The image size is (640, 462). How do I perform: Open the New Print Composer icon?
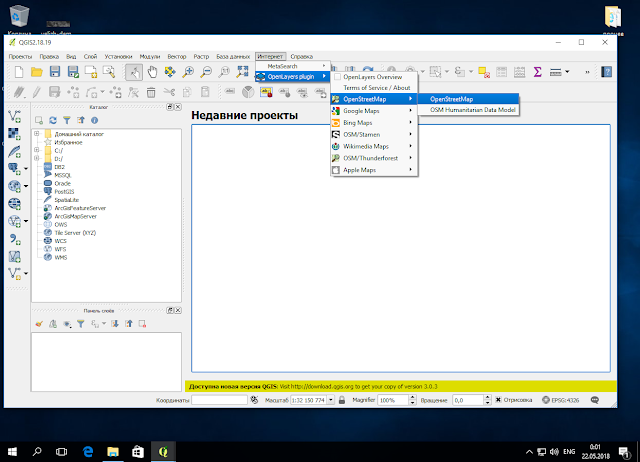pyautogui.click(x=91, y=72)
